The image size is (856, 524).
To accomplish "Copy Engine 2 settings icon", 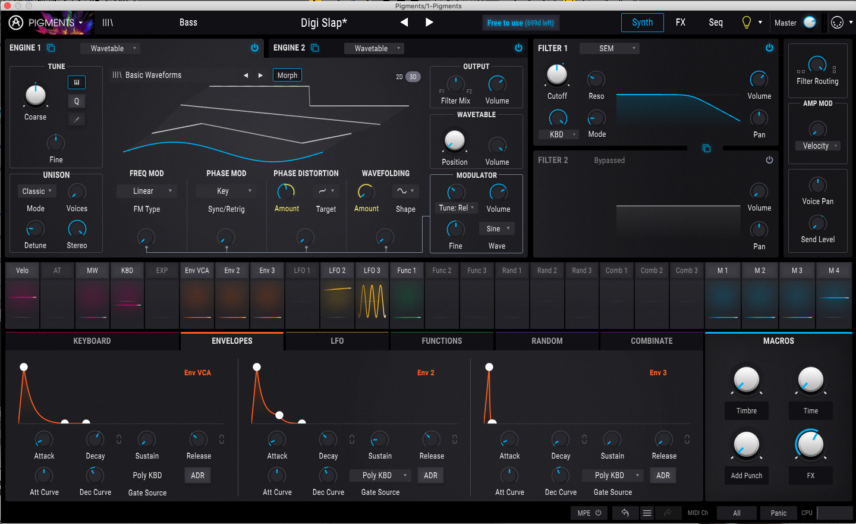I will [x=315, y=48].
